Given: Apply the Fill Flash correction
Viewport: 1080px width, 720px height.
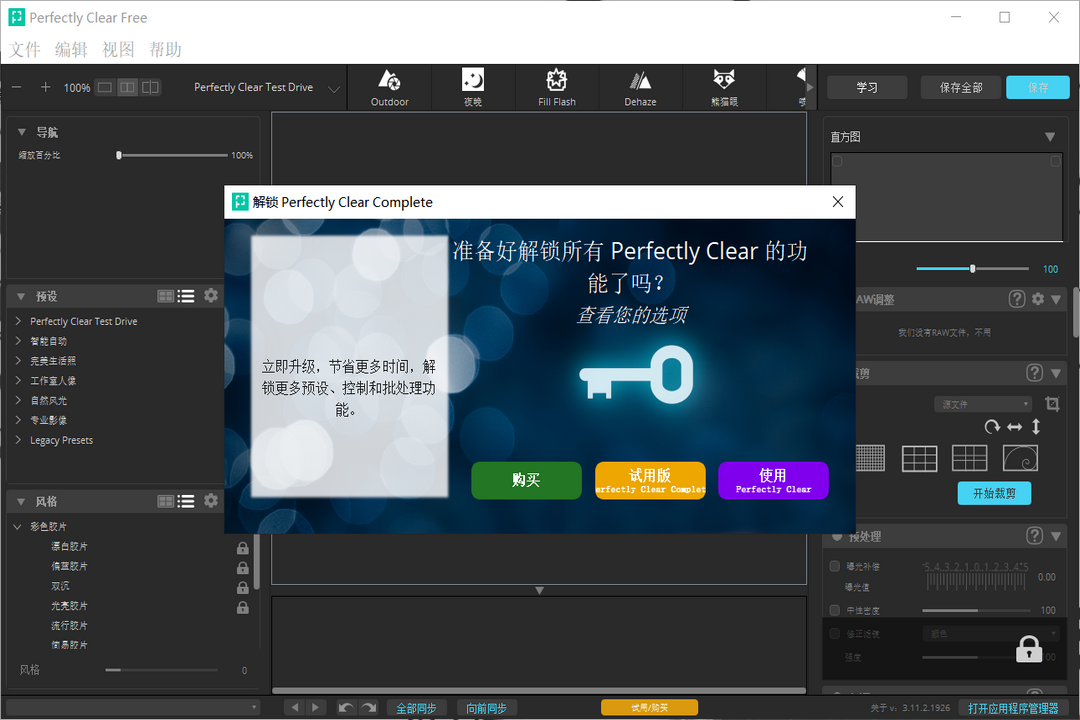Looking at the screenshot, I should [556, 87].
